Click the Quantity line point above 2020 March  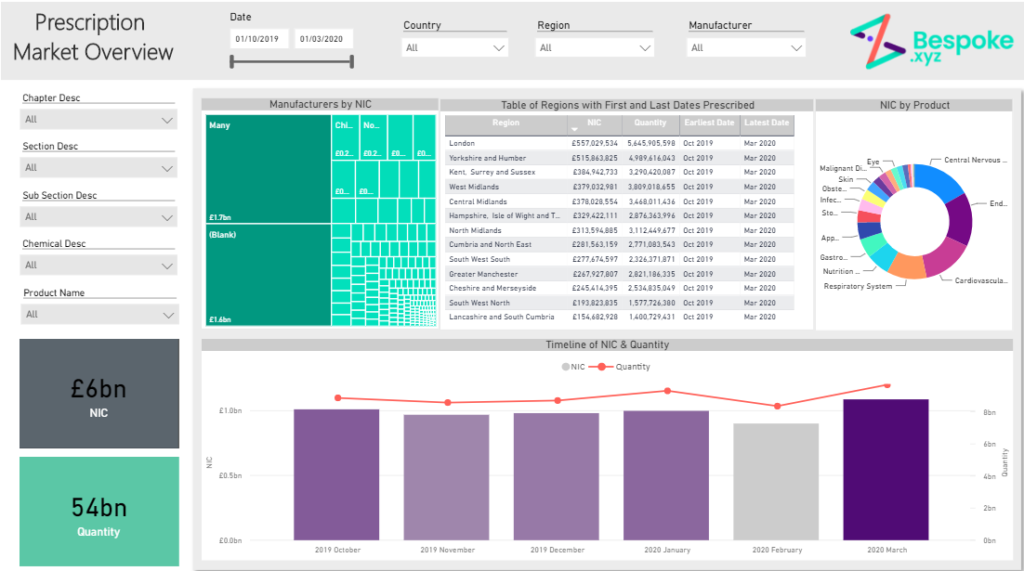coord(887,386)
